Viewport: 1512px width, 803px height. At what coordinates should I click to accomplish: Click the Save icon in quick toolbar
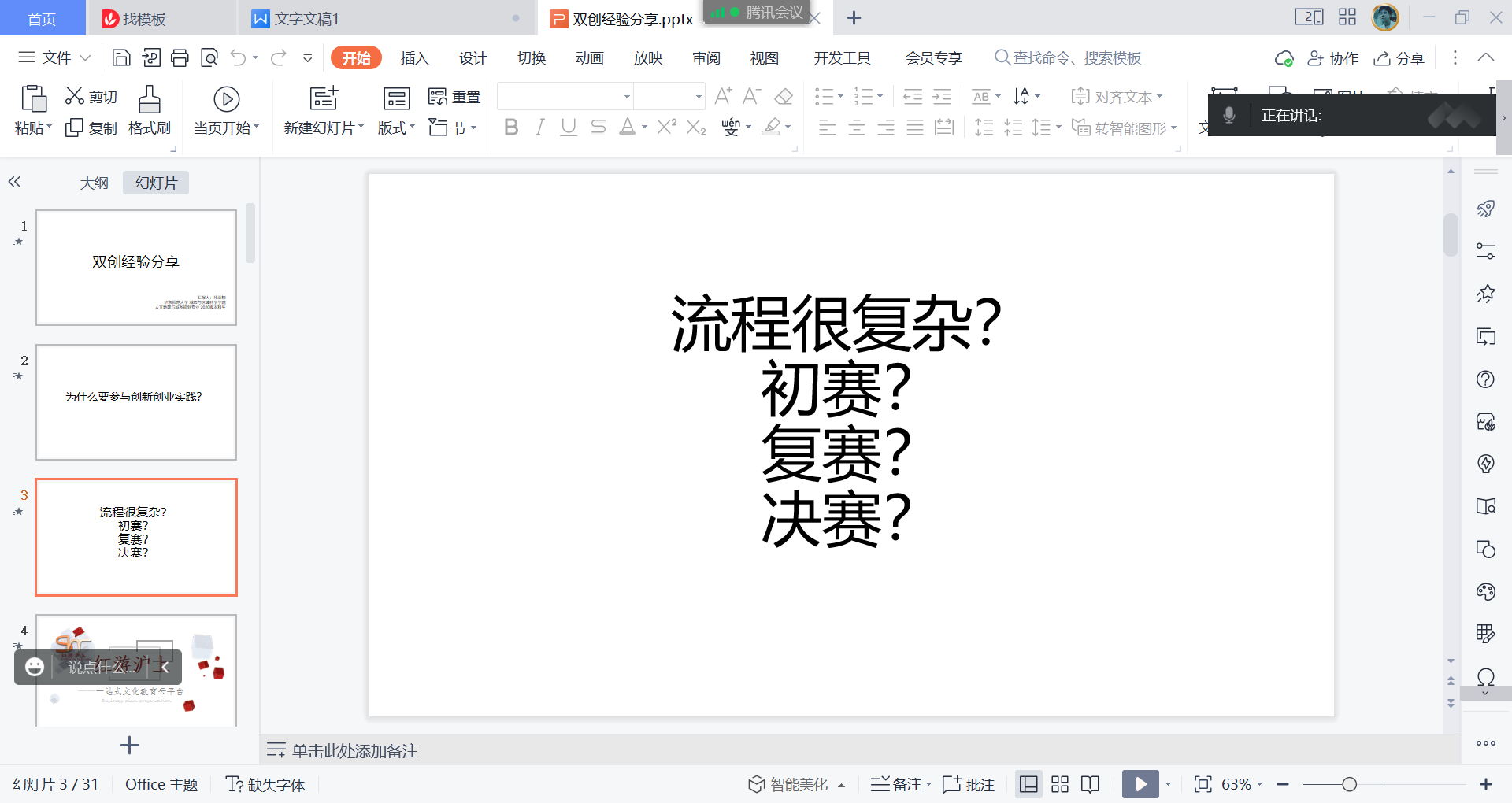(121, 57)
